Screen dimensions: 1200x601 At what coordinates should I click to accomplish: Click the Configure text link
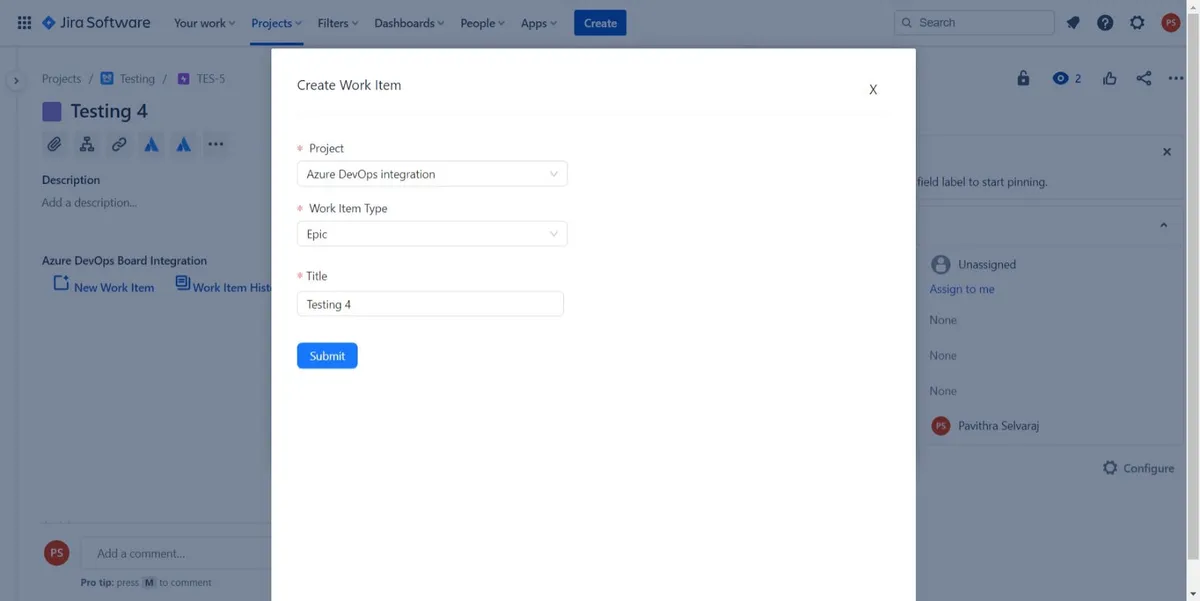(x=1149, y=468)
